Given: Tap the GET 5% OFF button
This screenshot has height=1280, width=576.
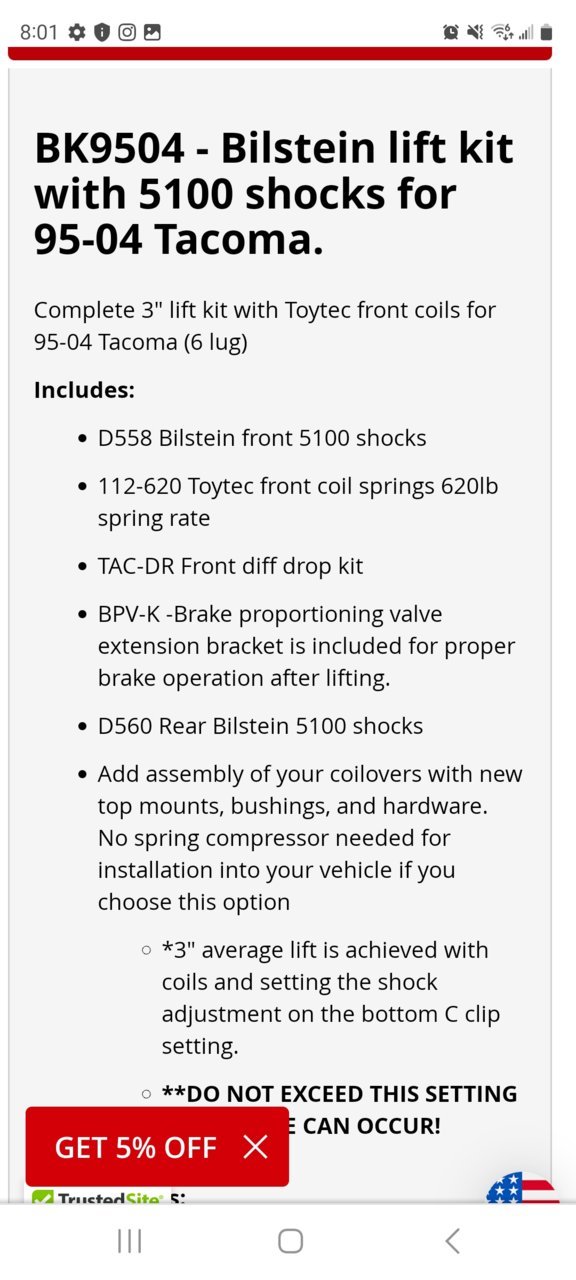Looking at the screenshot, I should click(x=135, y=1147).
